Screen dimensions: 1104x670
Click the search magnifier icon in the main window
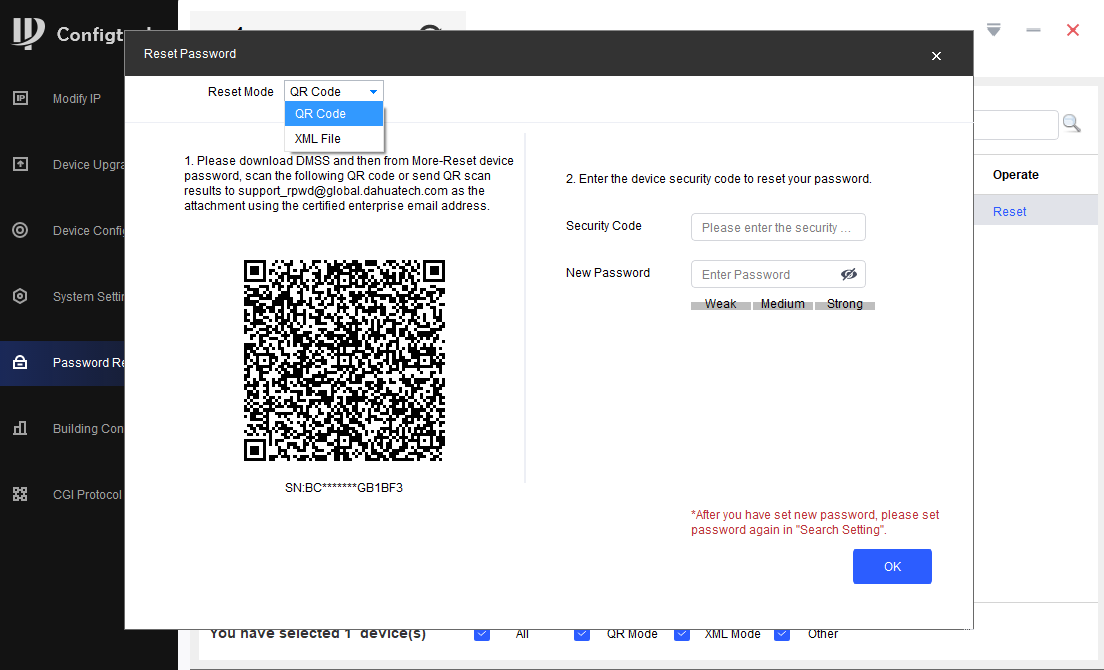[x=1072, y=124]
